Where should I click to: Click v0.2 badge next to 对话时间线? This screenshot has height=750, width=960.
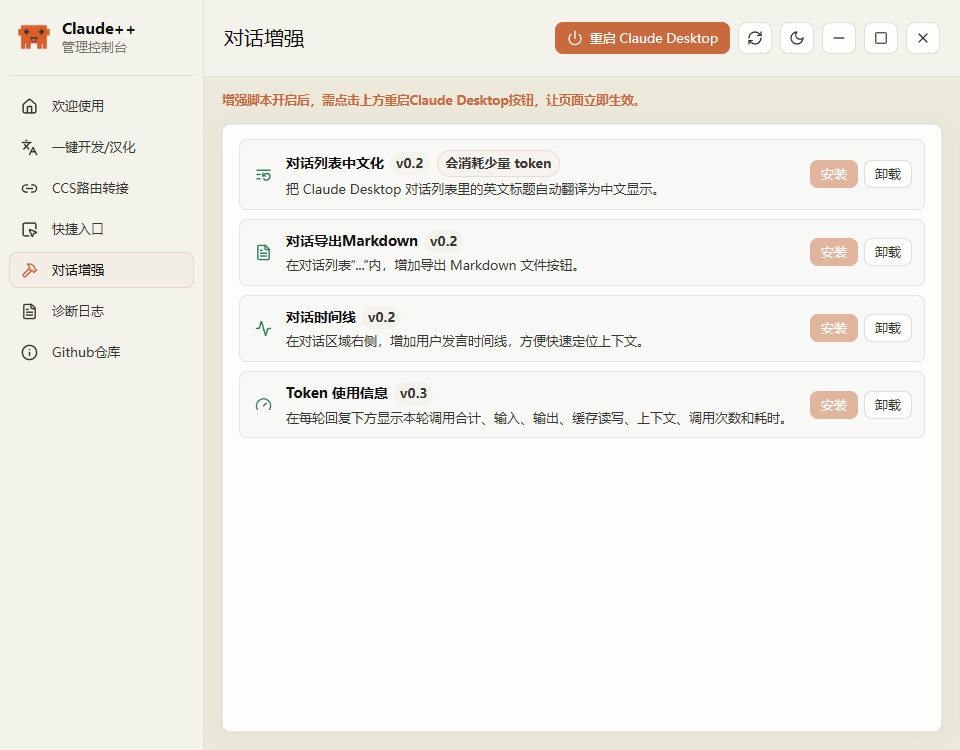[x=381, y=317]
